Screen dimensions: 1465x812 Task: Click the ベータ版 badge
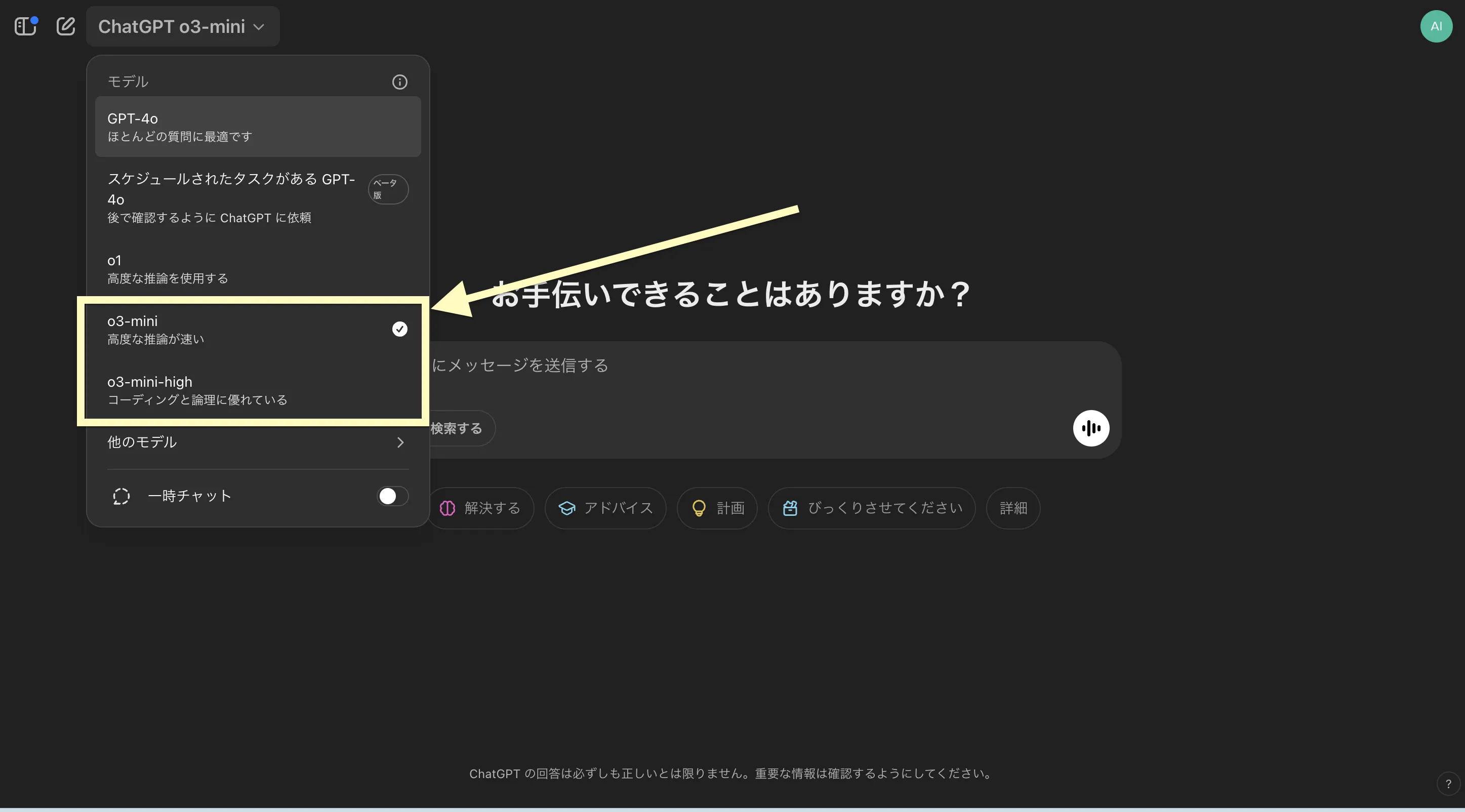click(x=388, y=189)
